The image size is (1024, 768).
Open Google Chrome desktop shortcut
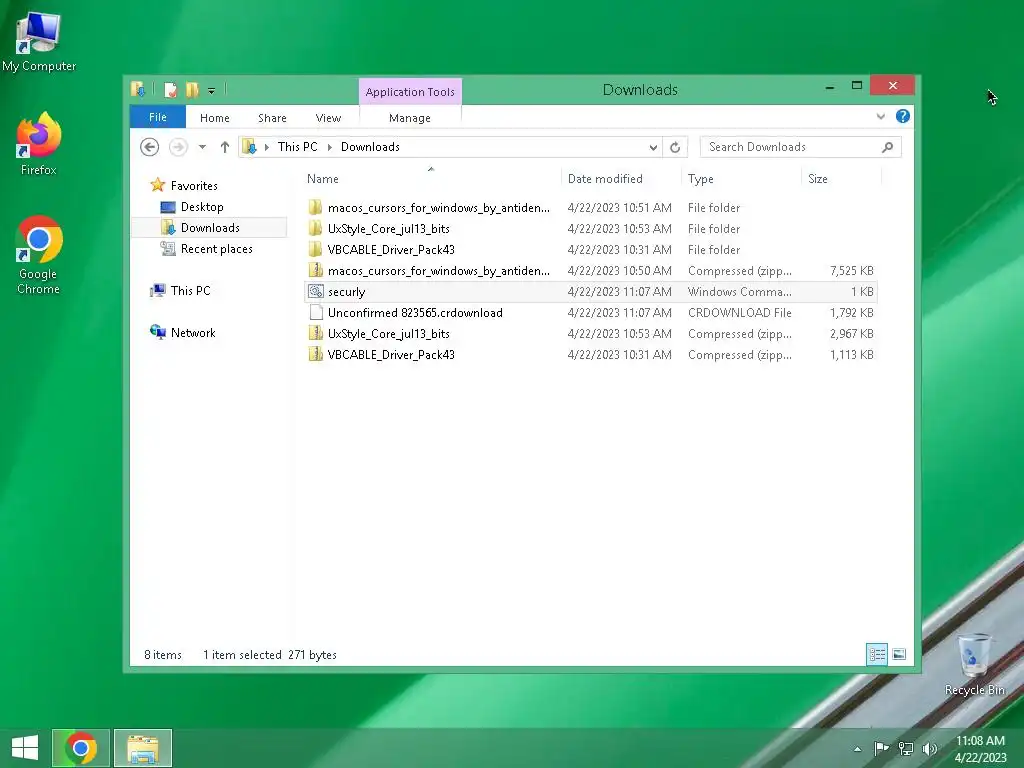[39, 255]
